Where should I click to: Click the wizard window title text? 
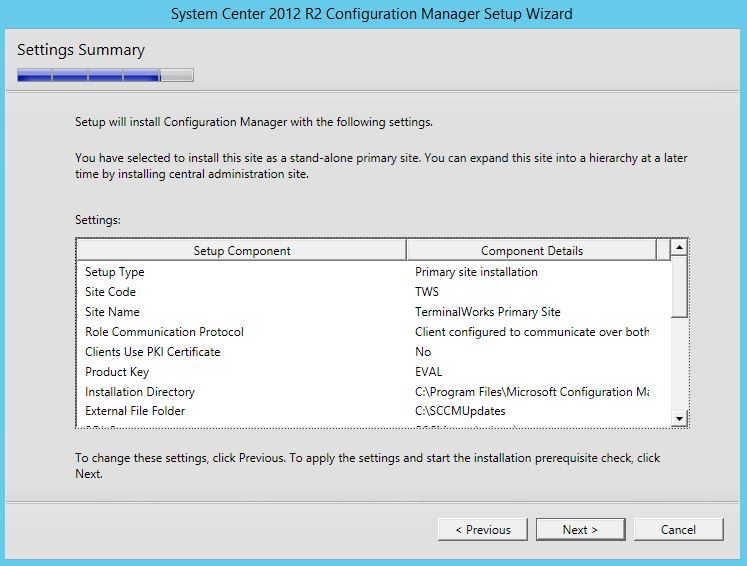click(372, 14)
